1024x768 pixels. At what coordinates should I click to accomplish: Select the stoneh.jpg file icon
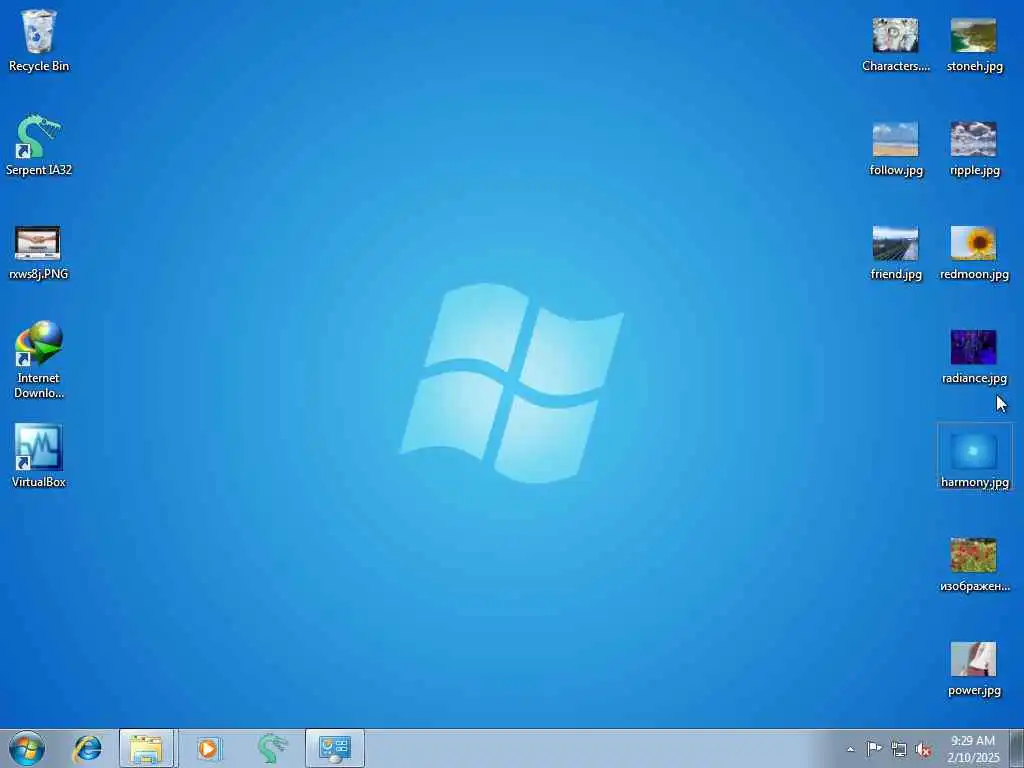click(x=974, y=44)
